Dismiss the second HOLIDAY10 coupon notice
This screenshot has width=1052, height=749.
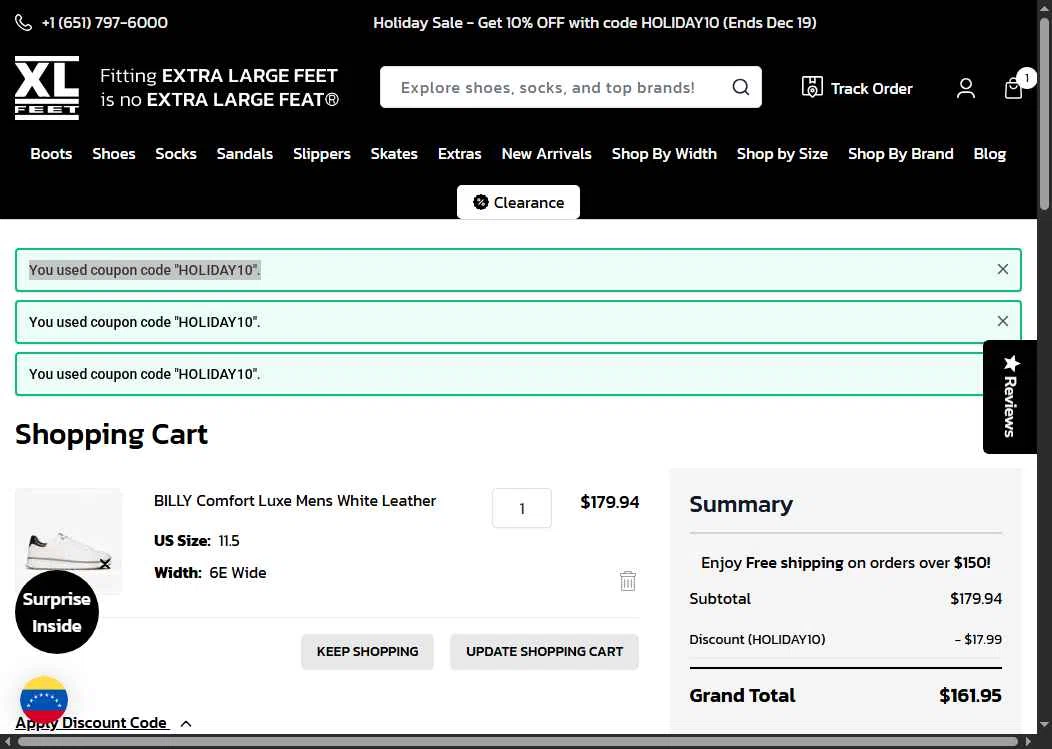coord(1002,321)
